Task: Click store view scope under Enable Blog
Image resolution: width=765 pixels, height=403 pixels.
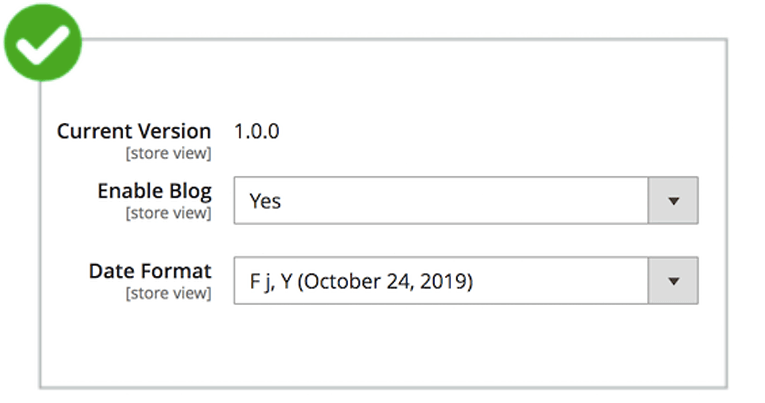Action: [167, 213]
